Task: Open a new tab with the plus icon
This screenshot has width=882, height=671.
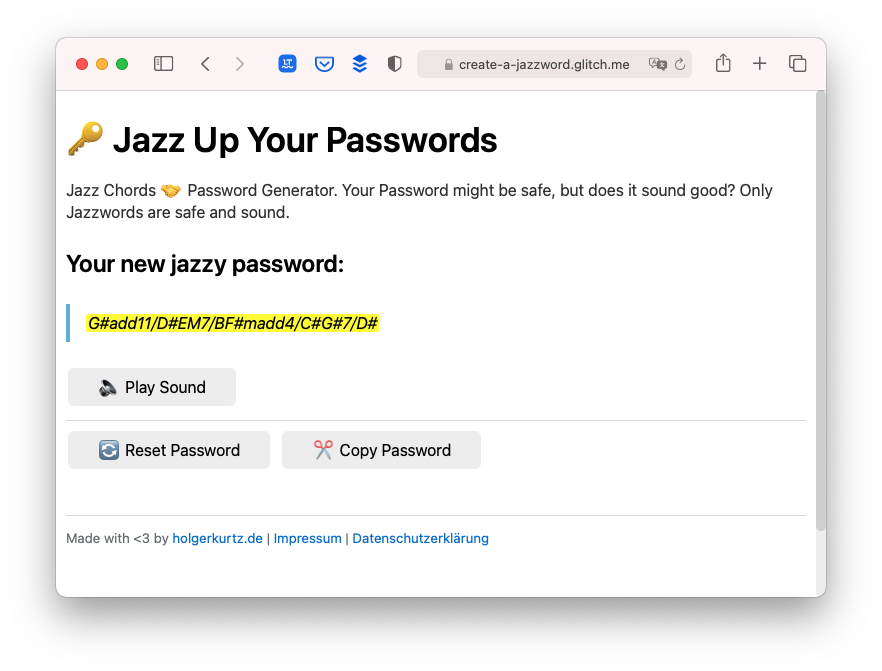Action: (x=760, y=63)
